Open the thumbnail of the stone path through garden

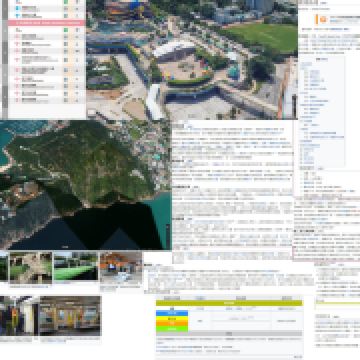(31, 268)
